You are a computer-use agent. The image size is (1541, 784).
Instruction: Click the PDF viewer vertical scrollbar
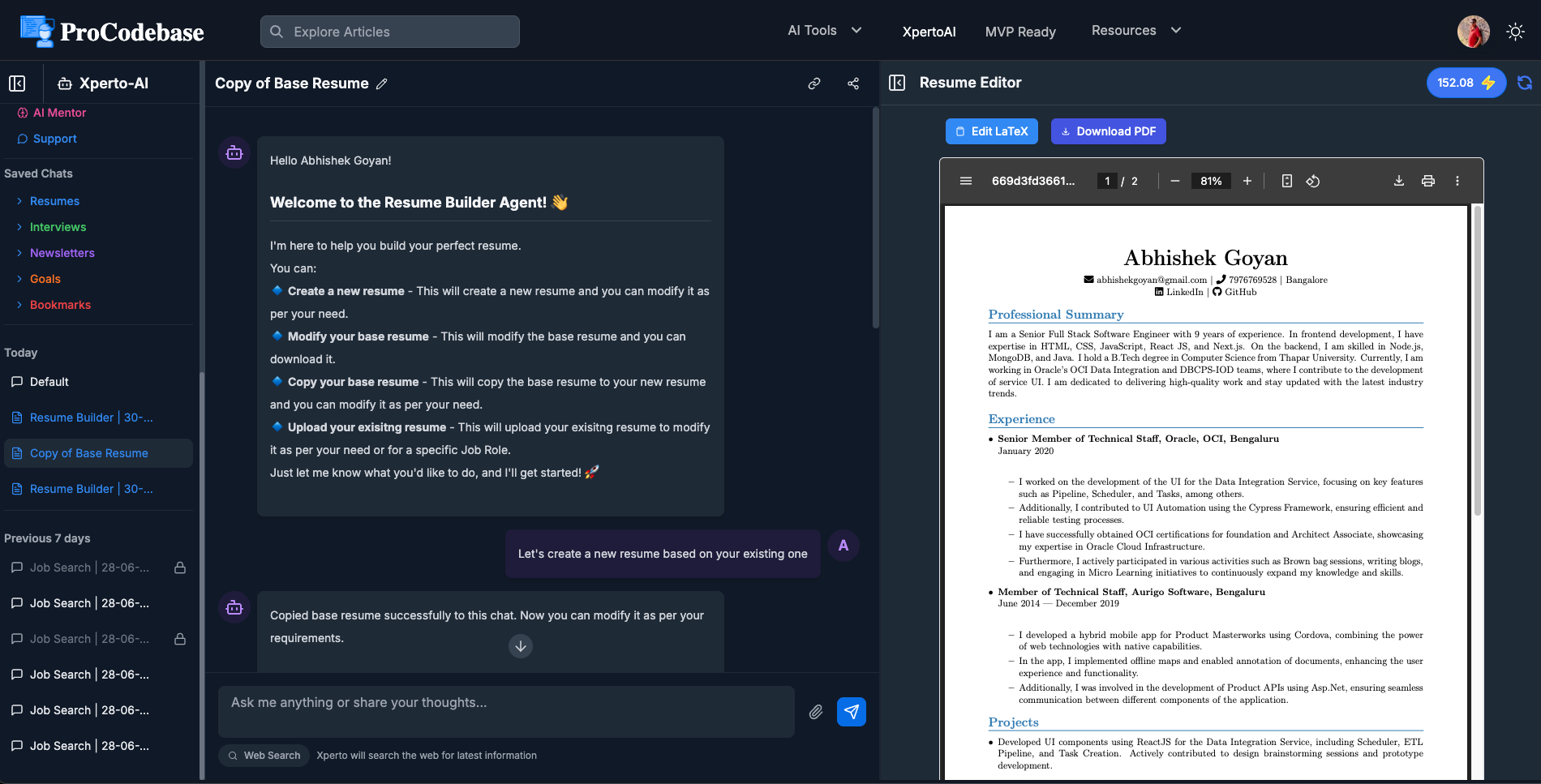coord(1478,361)
